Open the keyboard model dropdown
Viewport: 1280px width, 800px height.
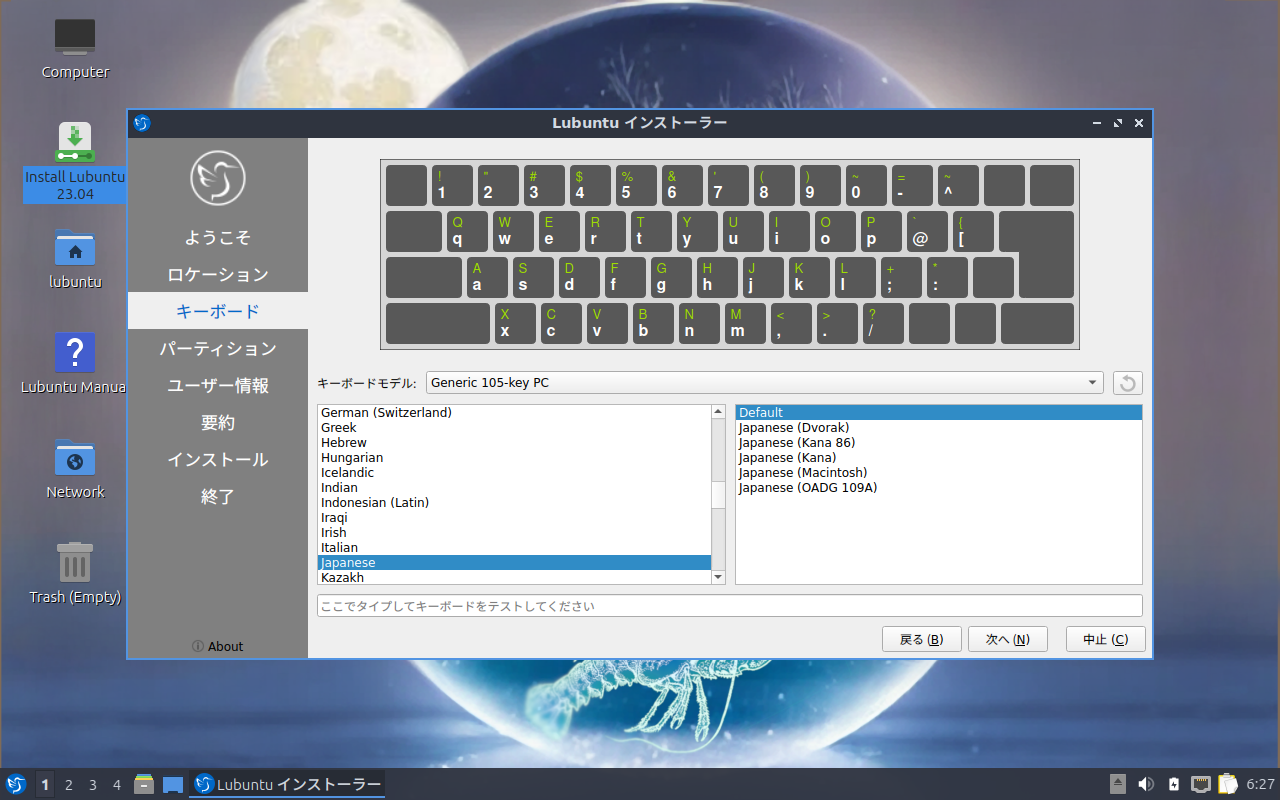[765, 383]
